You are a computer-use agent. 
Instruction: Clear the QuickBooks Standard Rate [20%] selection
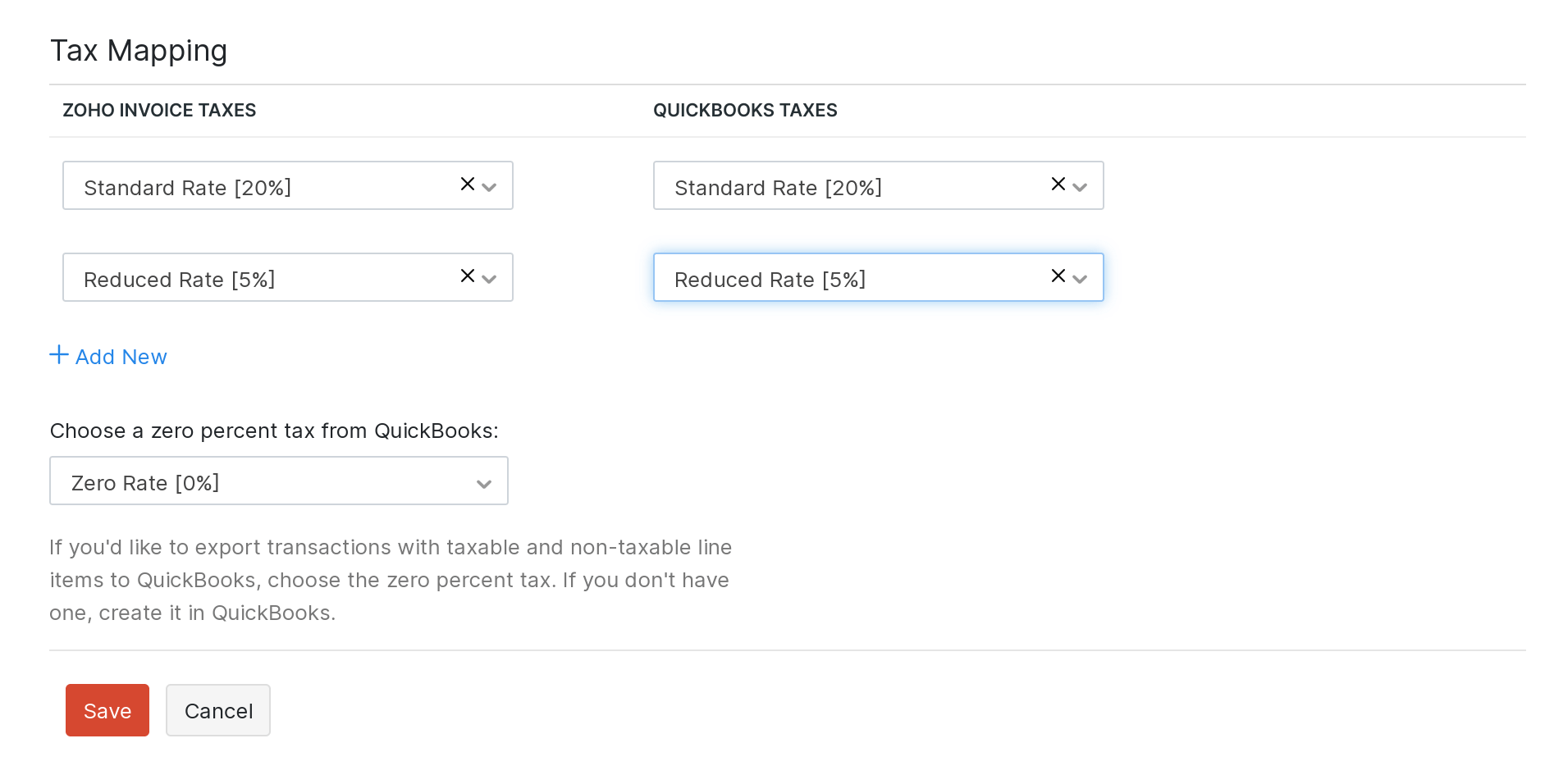[x=1057, y=185]
